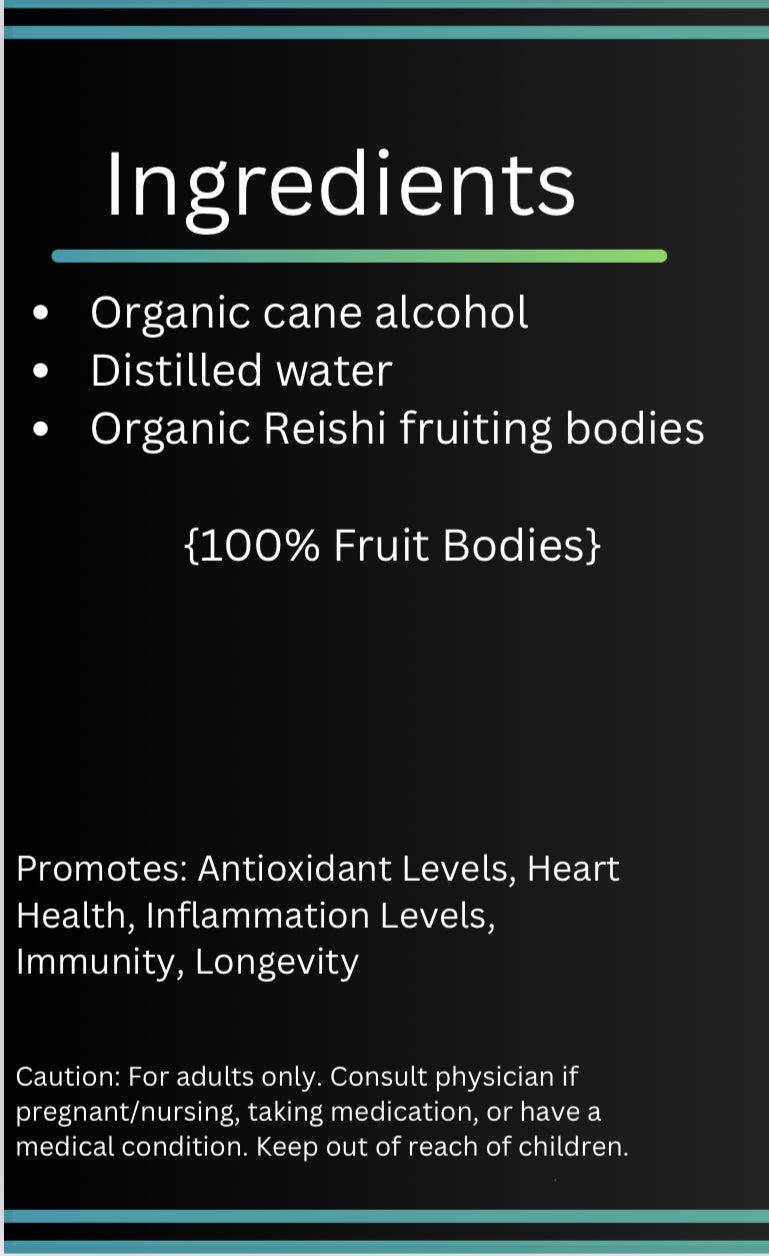Select the Organic cane alcohol text

click(309, 314)
